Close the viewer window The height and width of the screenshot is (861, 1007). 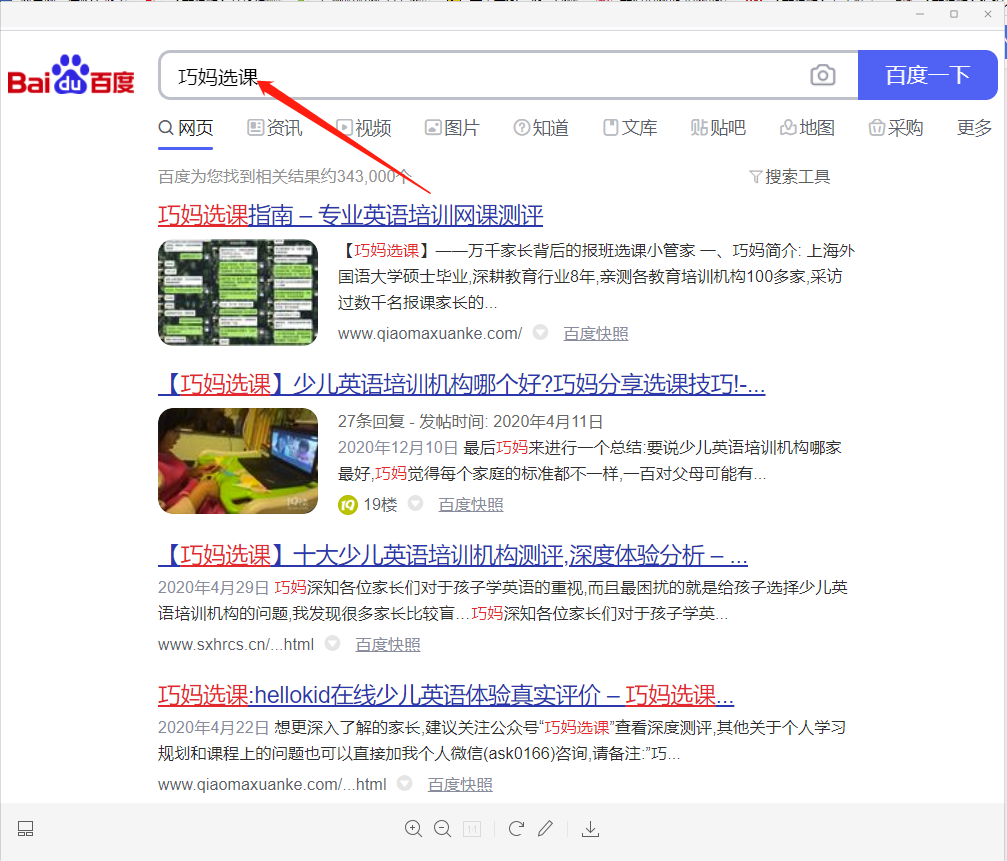[988, 14]
